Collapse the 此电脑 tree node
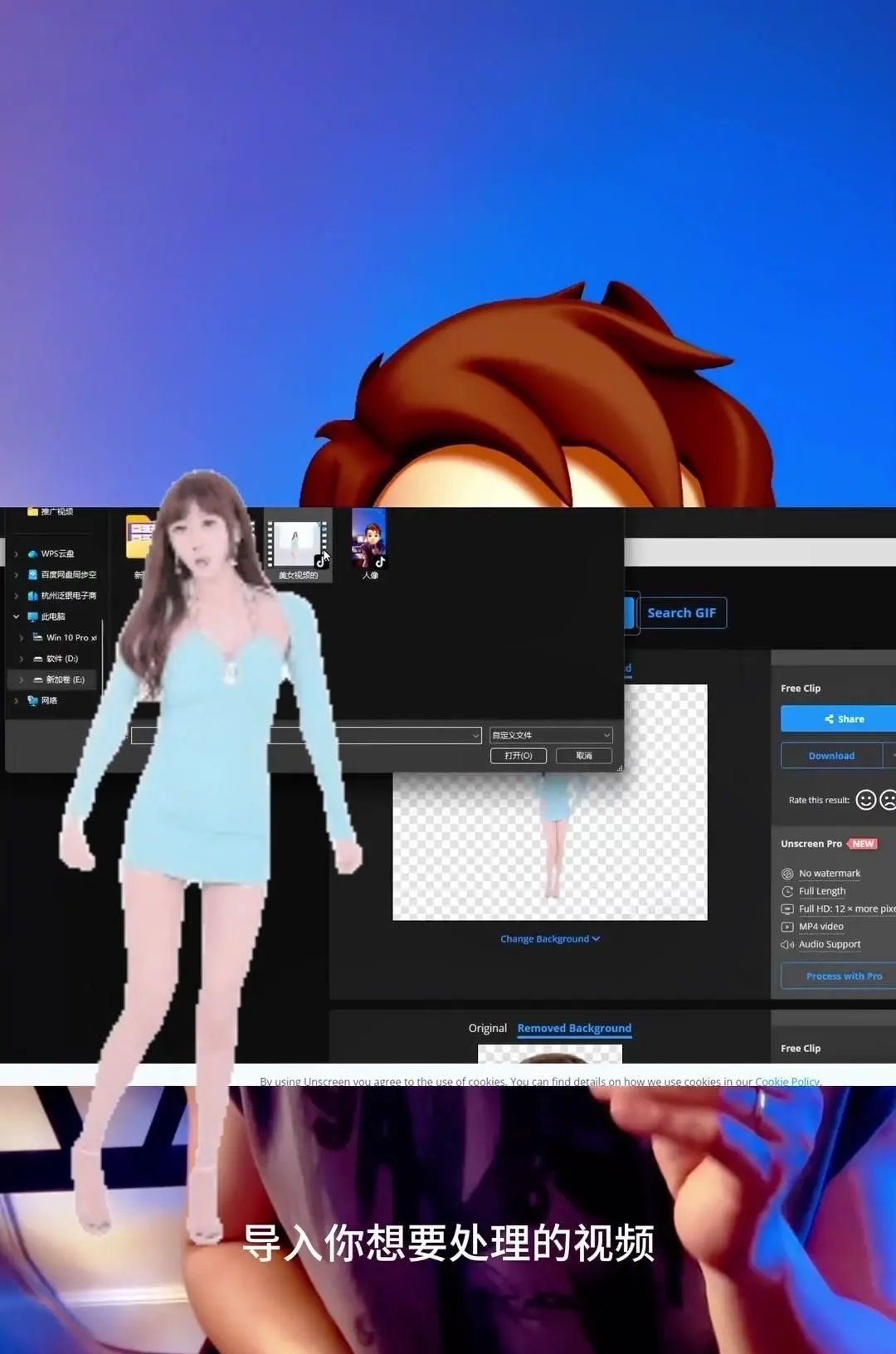This screenshot has width=896, height=1354. pos(16,616)
